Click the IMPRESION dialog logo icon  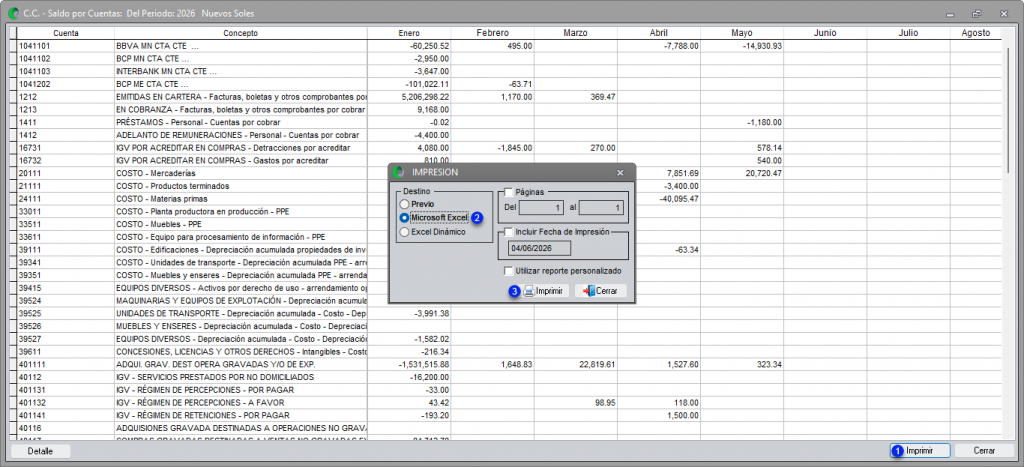click(x=400, y=172)
